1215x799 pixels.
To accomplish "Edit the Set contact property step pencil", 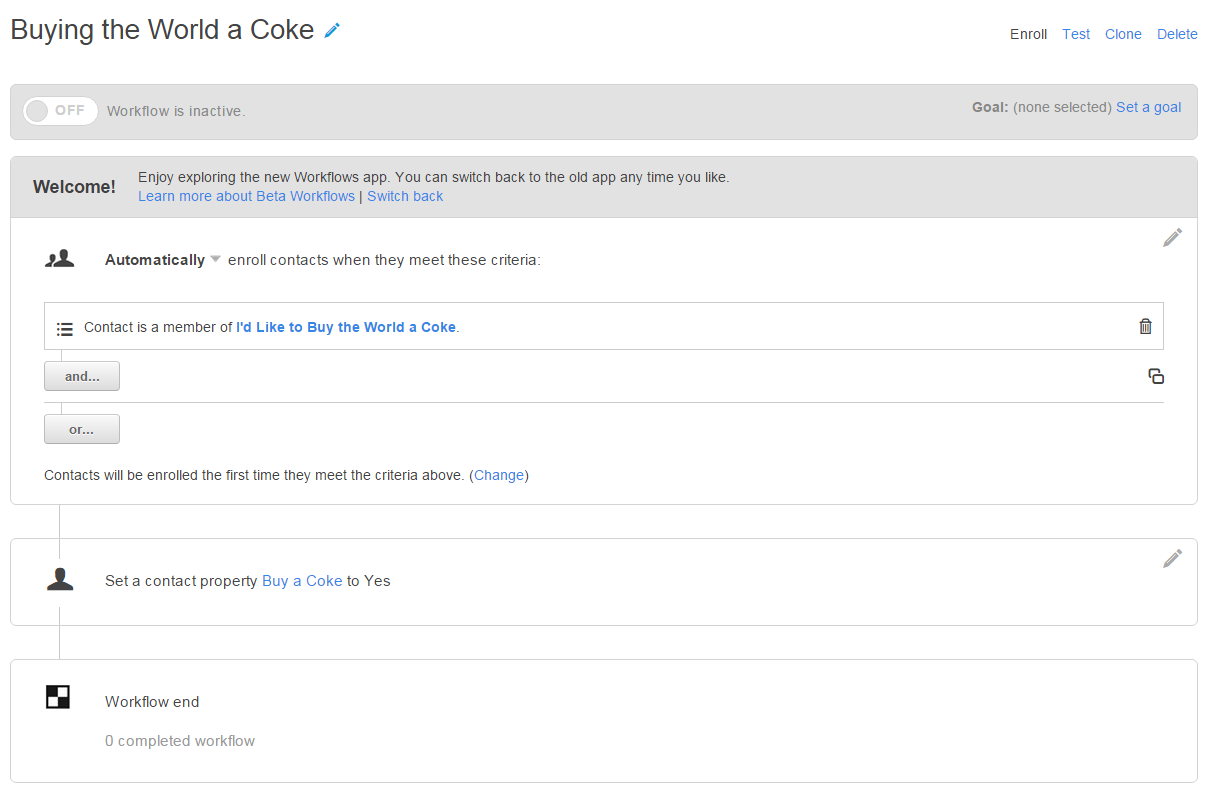I will (x=1172, y=558).
